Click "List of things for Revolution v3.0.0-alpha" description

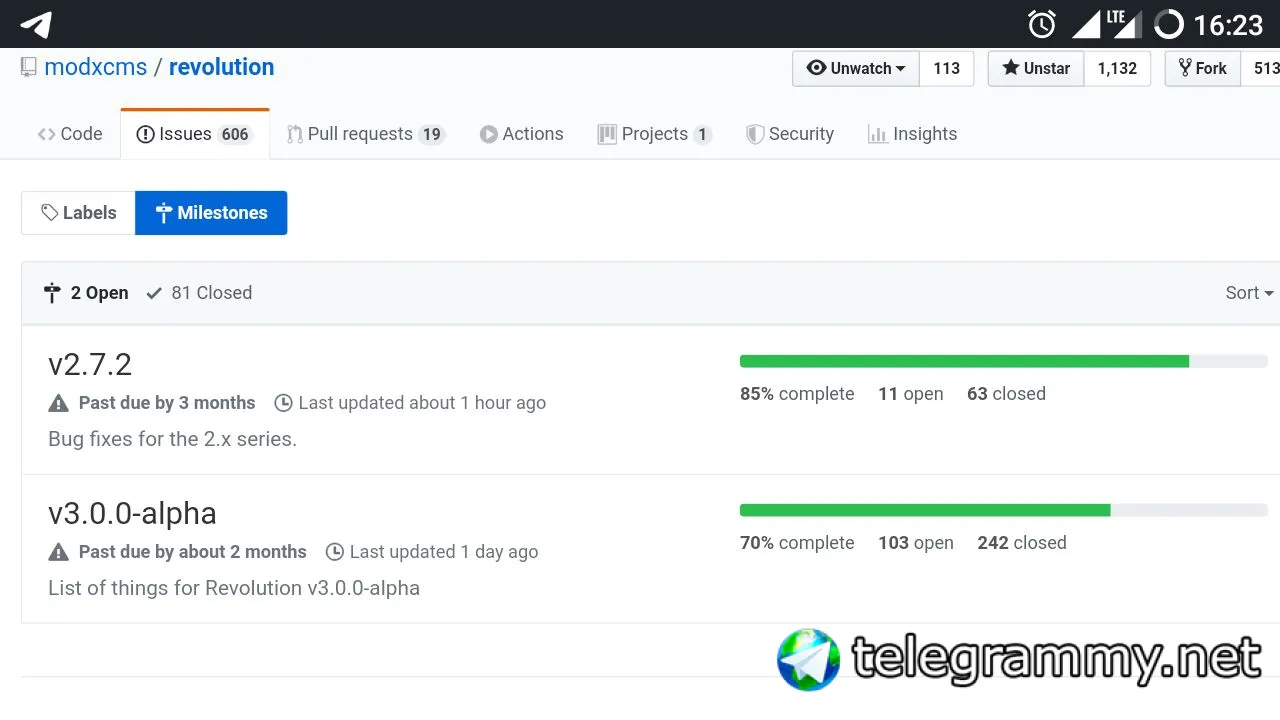click(234, 588)
